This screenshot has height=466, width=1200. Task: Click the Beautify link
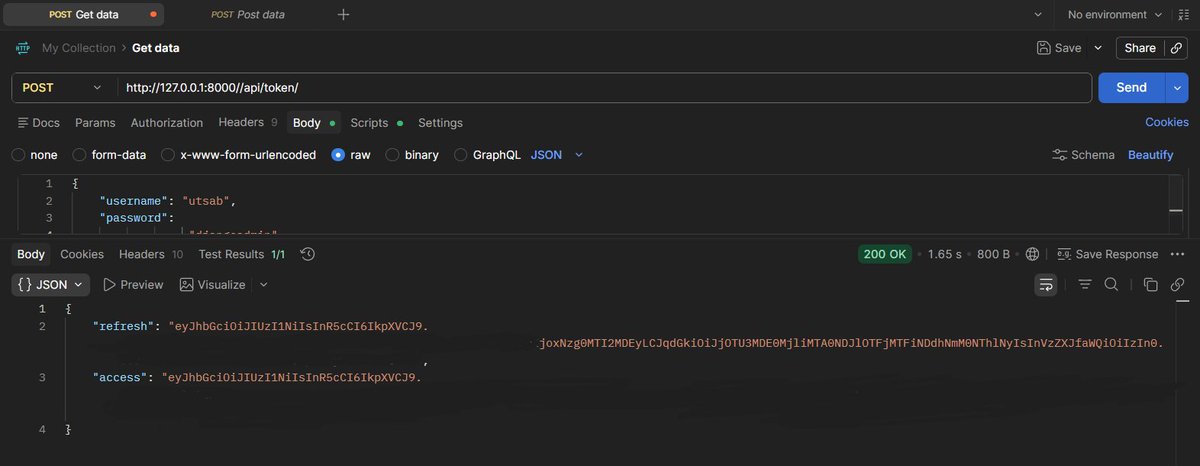tap(1151, 155)
